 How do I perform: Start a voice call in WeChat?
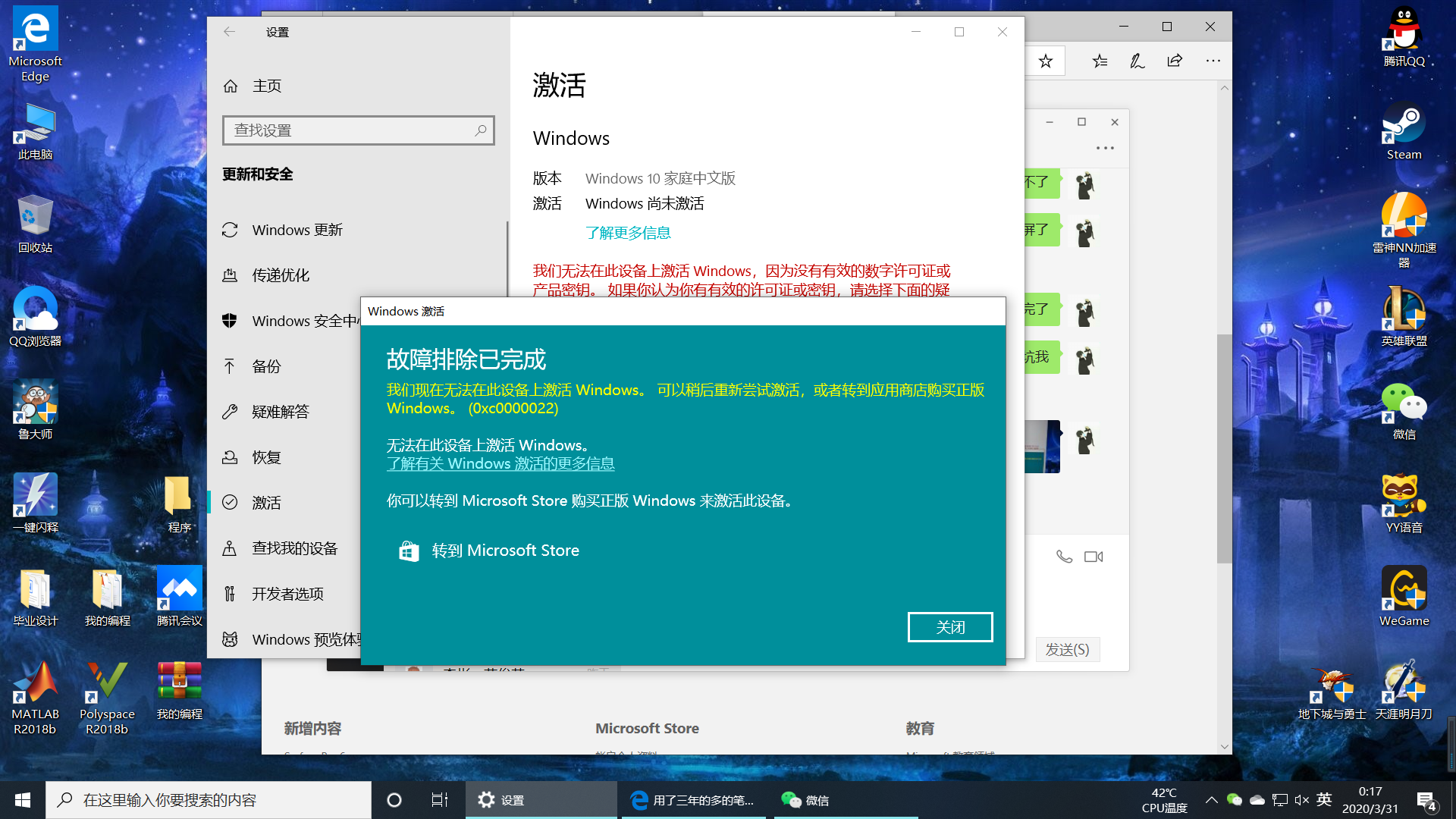click(x=1064, y=557)
